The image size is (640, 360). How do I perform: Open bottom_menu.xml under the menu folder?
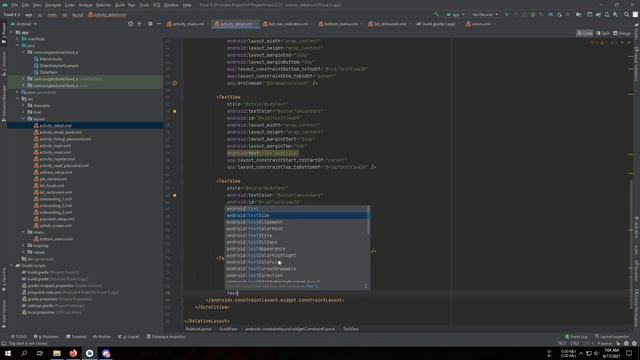click(56, 239)
